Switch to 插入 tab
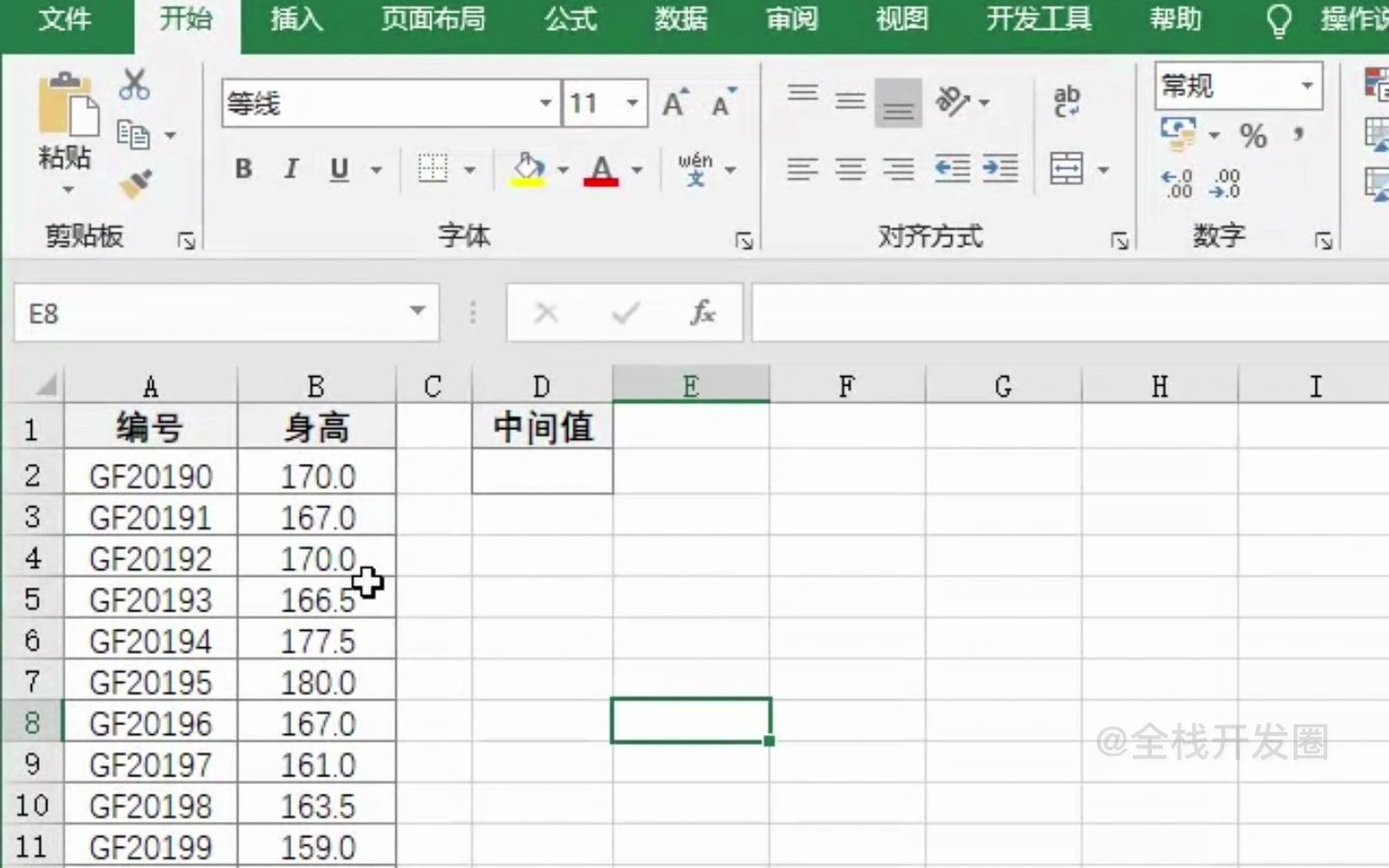Screen dimensions: 1389x868 coord(296,19)
